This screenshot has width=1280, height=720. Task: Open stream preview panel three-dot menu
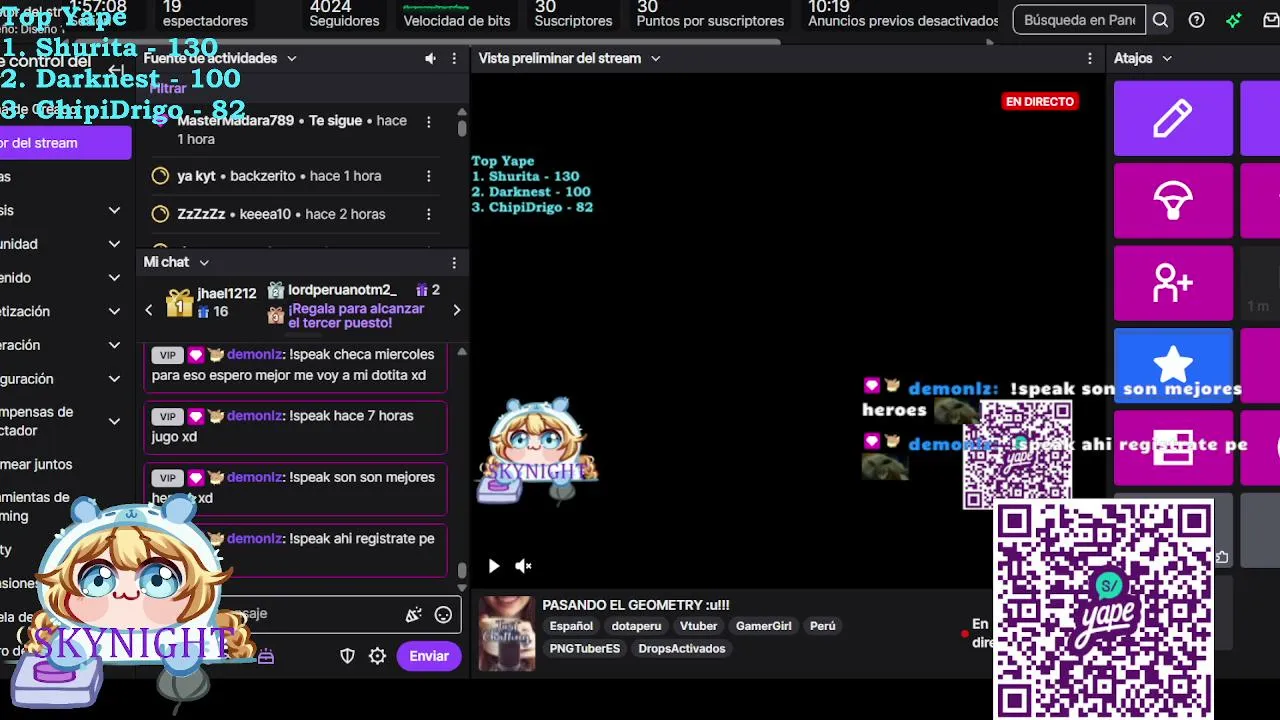[1090, 59]
